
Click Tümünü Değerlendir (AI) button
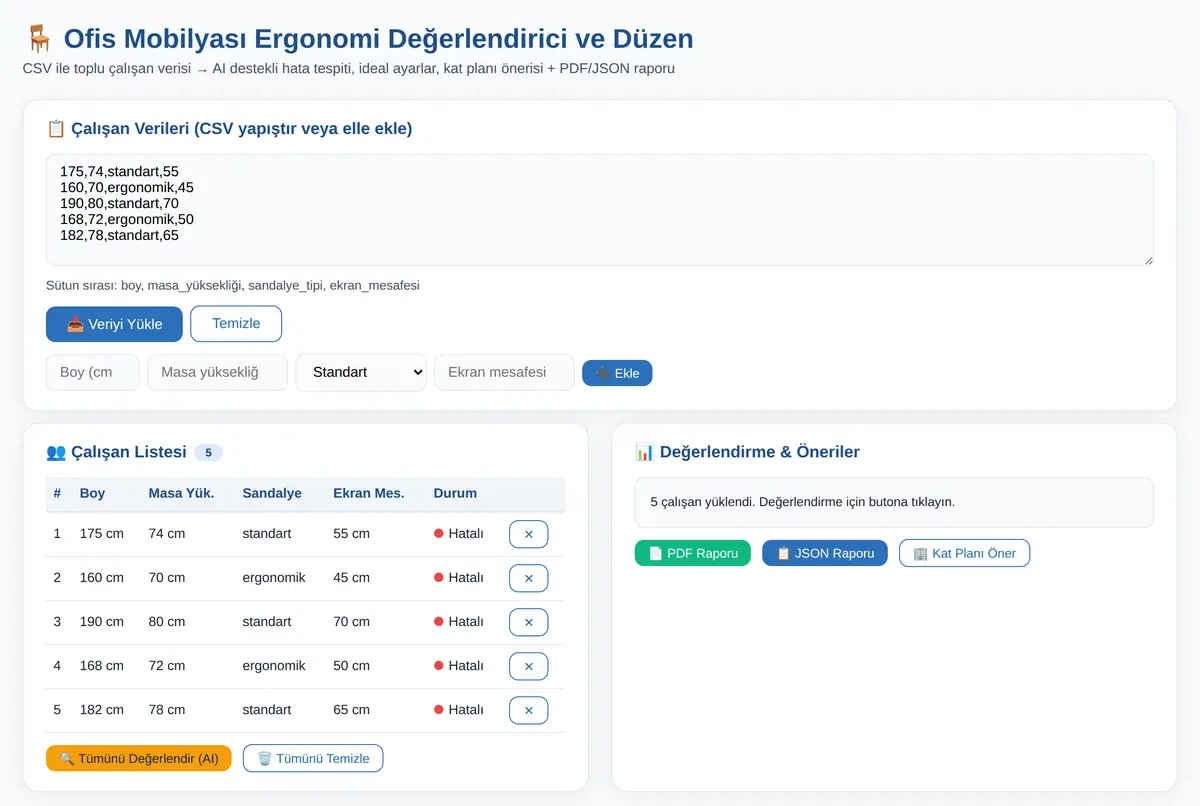pos(139,758)
